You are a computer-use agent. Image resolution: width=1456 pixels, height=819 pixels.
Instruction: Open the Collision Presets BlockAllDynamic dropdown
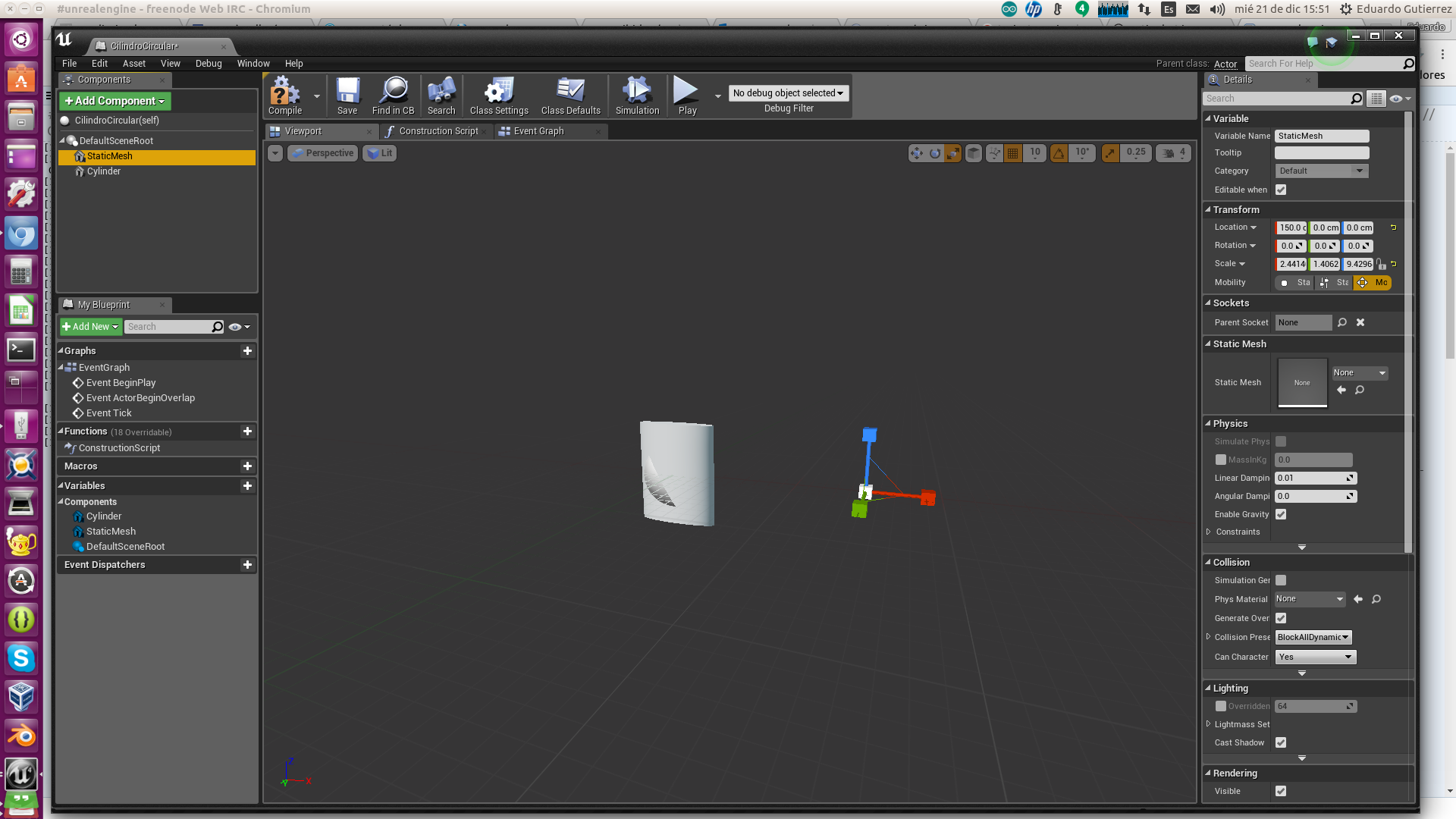[x=1313, y=637]
